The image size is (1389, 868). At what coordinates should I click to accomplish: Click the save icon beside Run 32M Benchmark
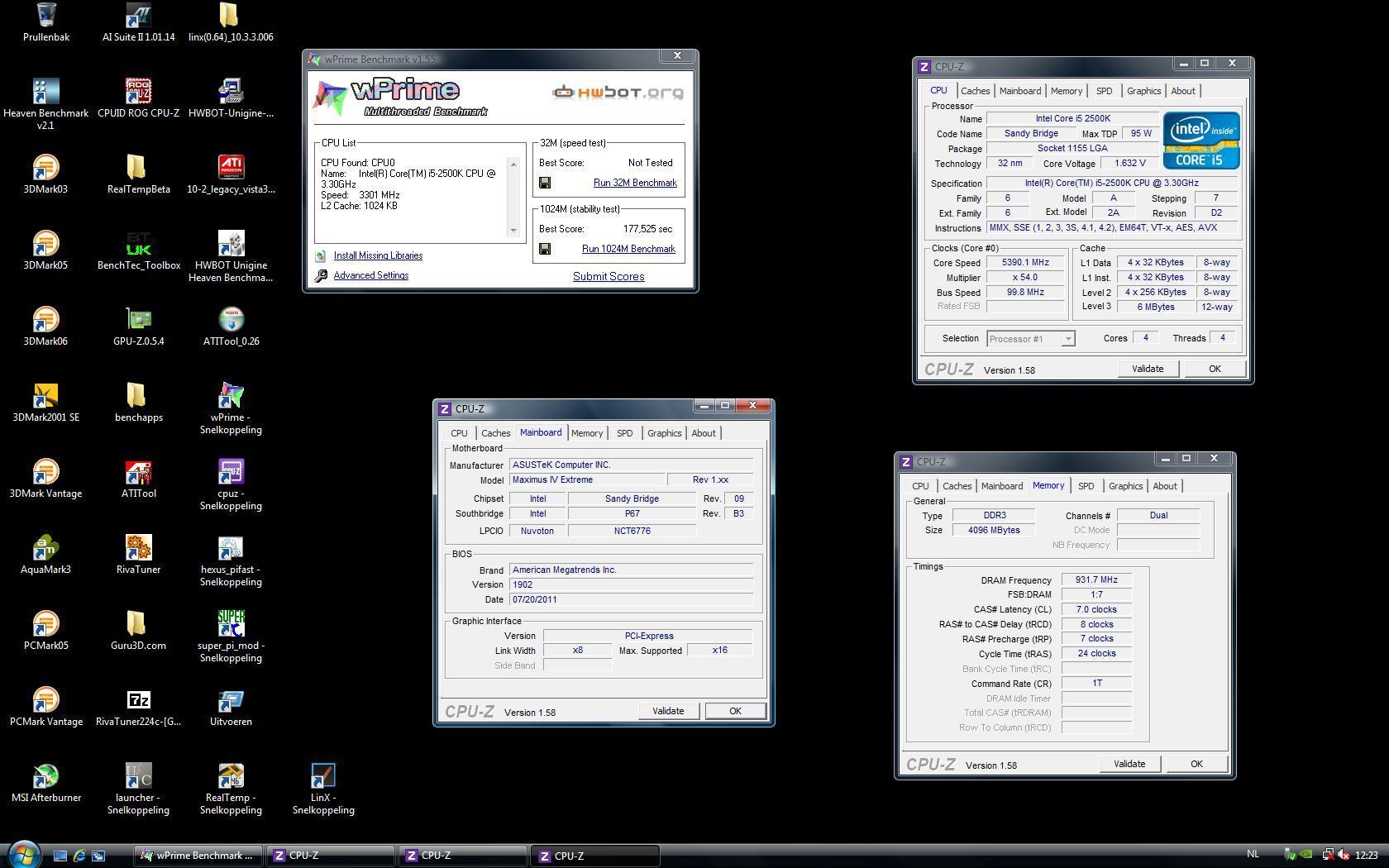(545, 183)
